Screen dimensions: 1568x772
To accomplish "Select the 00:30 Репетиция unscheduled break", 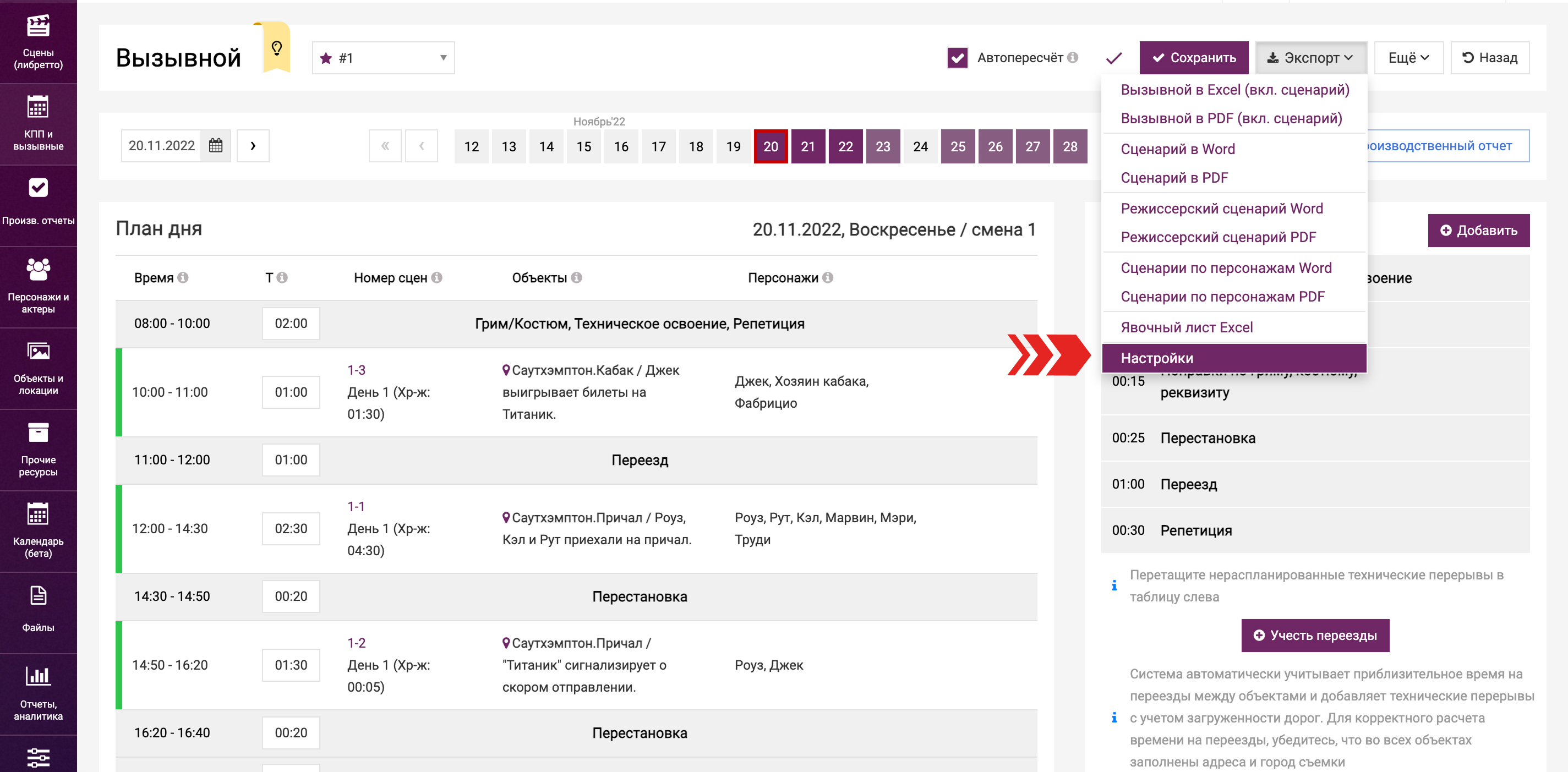I will tap(1315, 530).
